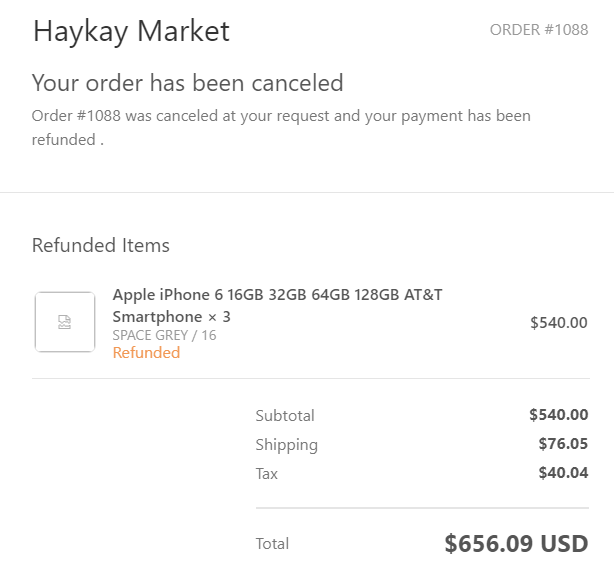Image resolution: width=614 pixels, height=568 pixels.
Task: Click the '× 3' quantity on the product line
Action: click(x=219, y=316)
